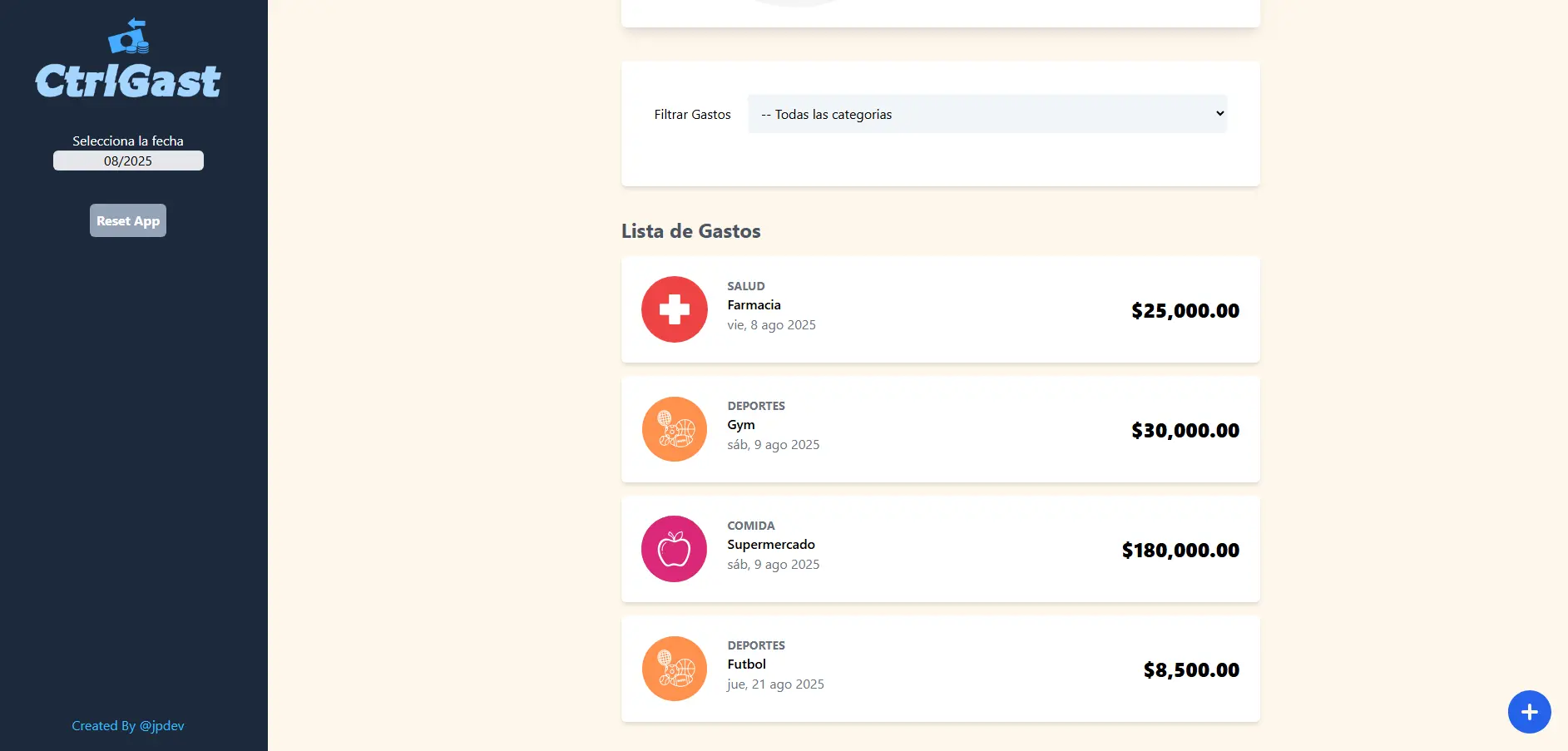The image size is (1568, 751).
Task: Click the pink Comida apple icon
Action: click(x=674, y=549)
